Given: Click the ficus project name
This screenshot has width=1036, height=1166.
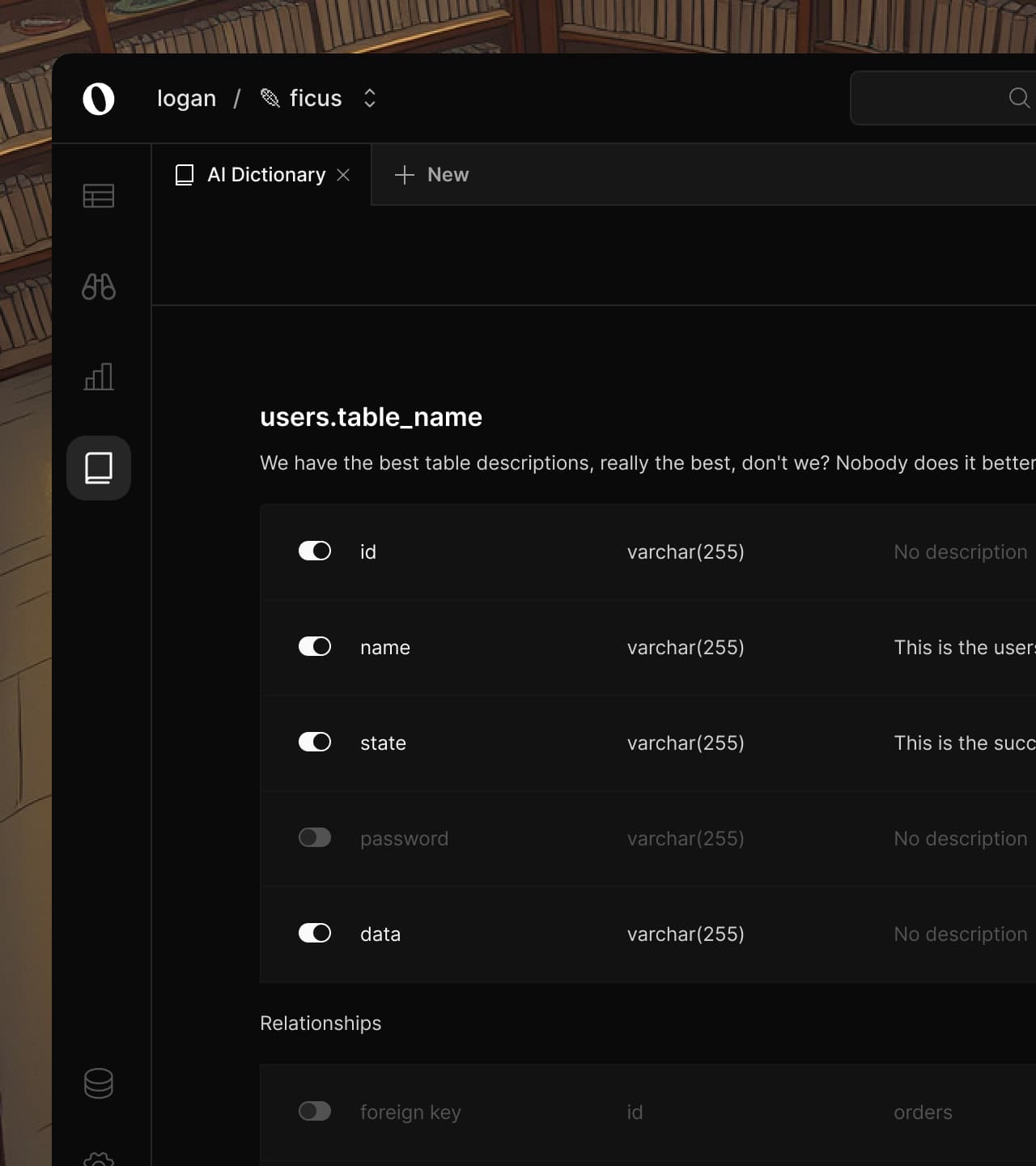Looking at the screenshot, I should tap(316, 98).
